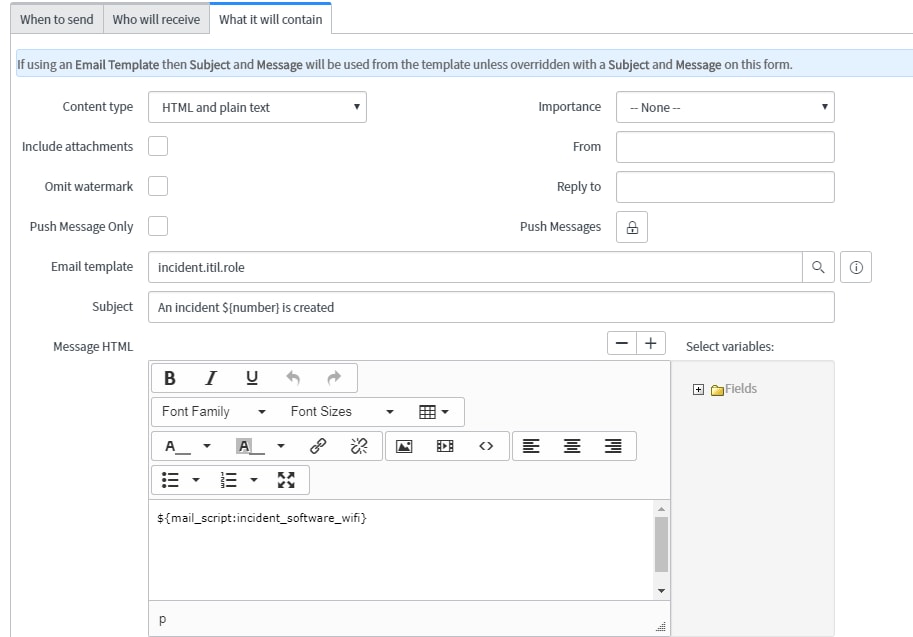Click the From input field
The width and height of the screenshot is (913, 637).
coord(725,147)
